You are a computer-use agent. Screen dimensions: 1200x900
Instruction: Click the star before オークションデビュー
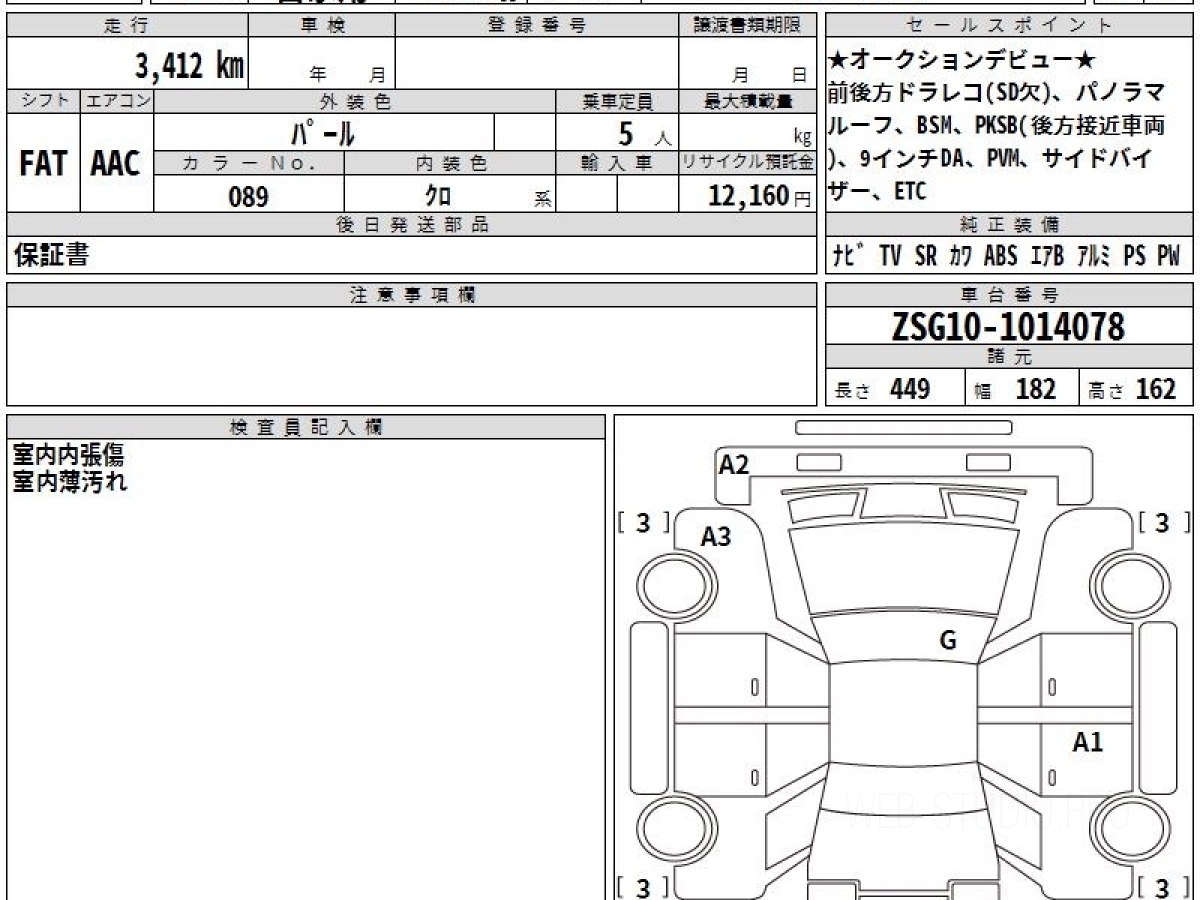click(x=839, y=60)
